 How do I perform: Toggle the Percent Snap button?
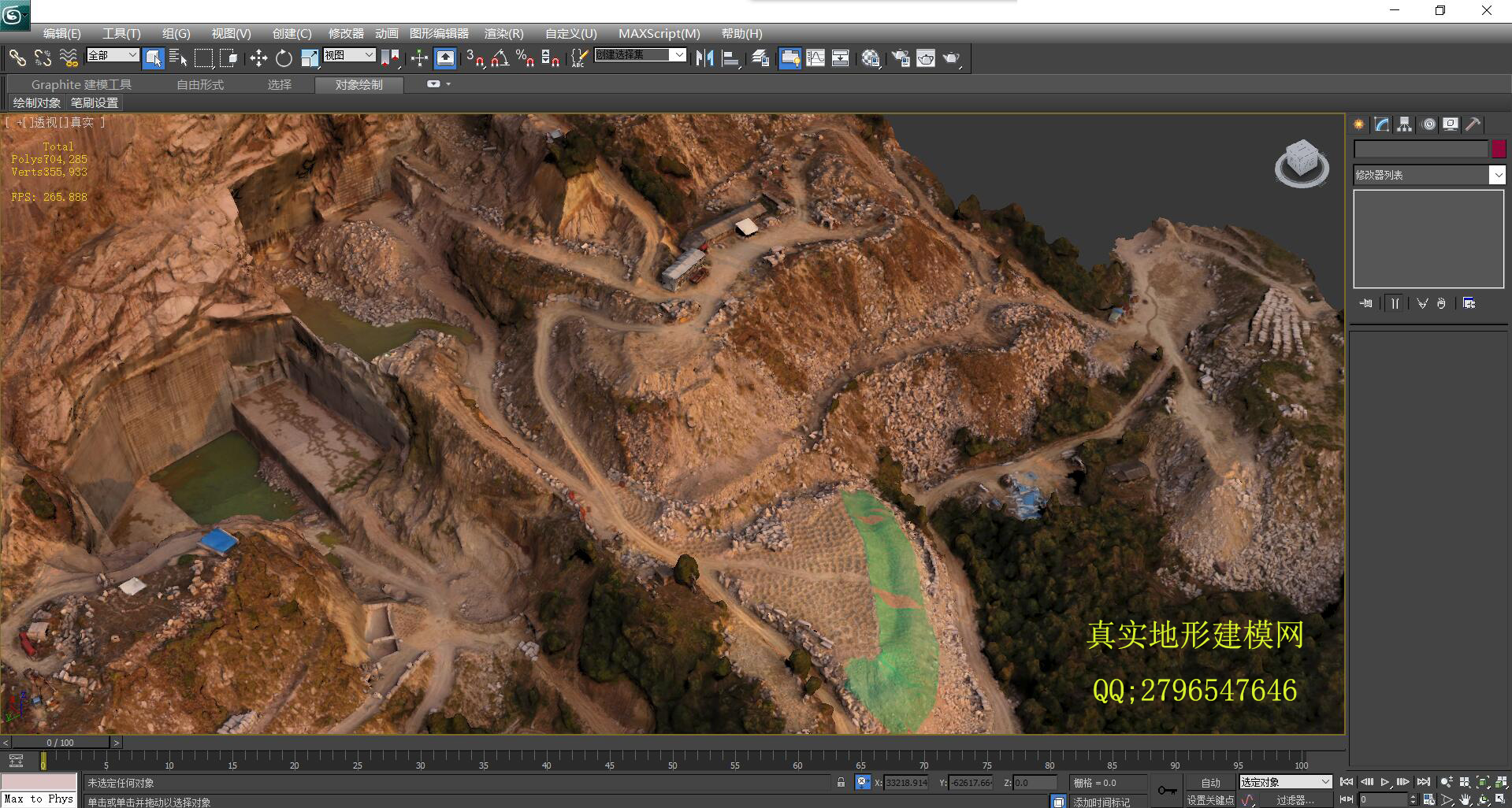[525, 57]
